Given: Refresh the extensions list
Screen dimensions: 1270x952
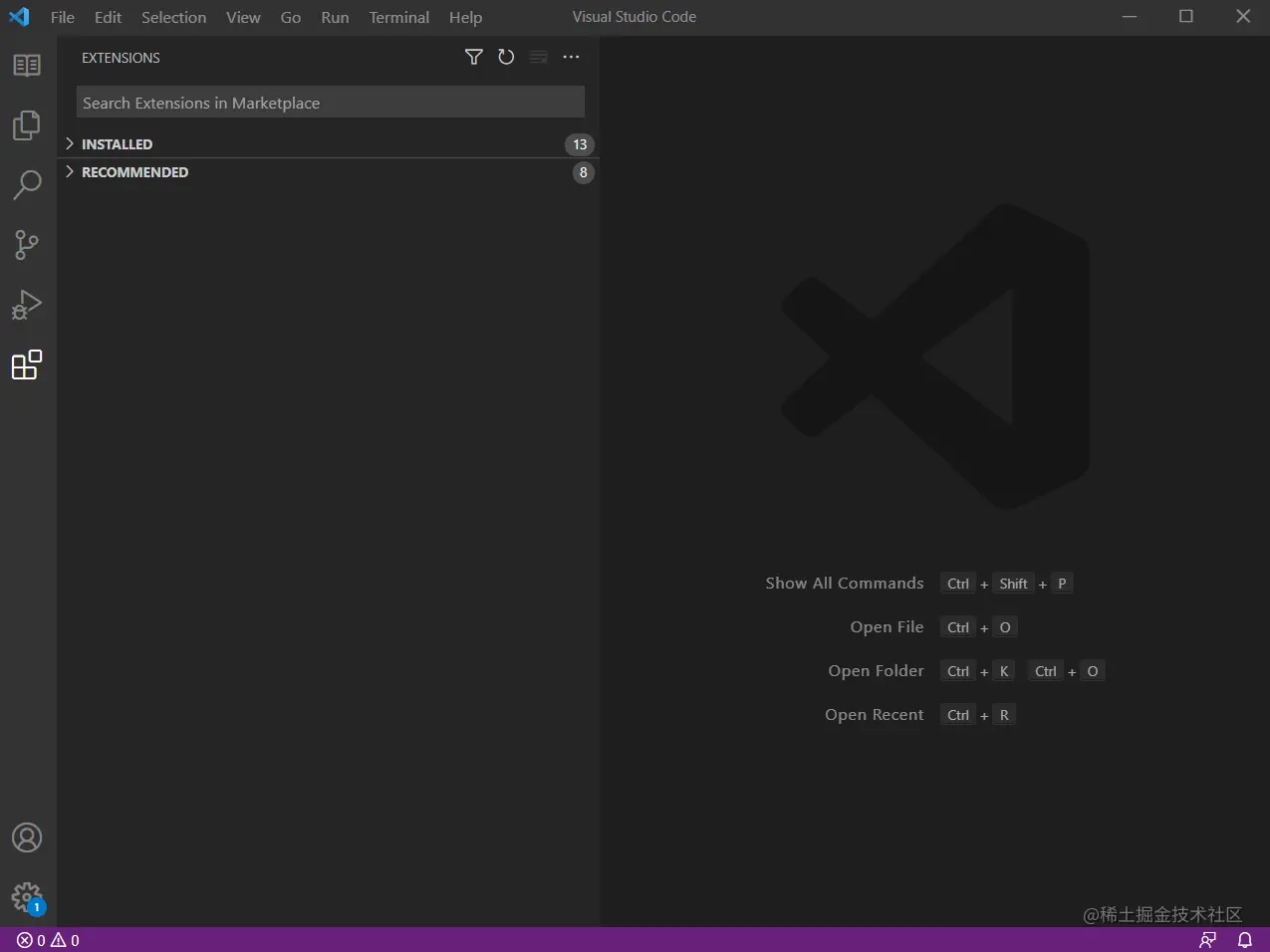Looking at the screenshot, I should click(506, 57).
